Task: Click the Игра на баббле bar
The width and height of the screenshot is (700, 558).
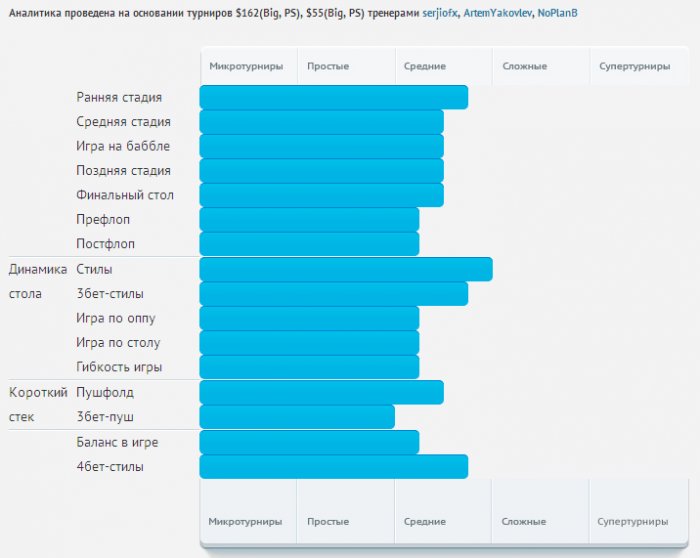Action: [321, 146]
